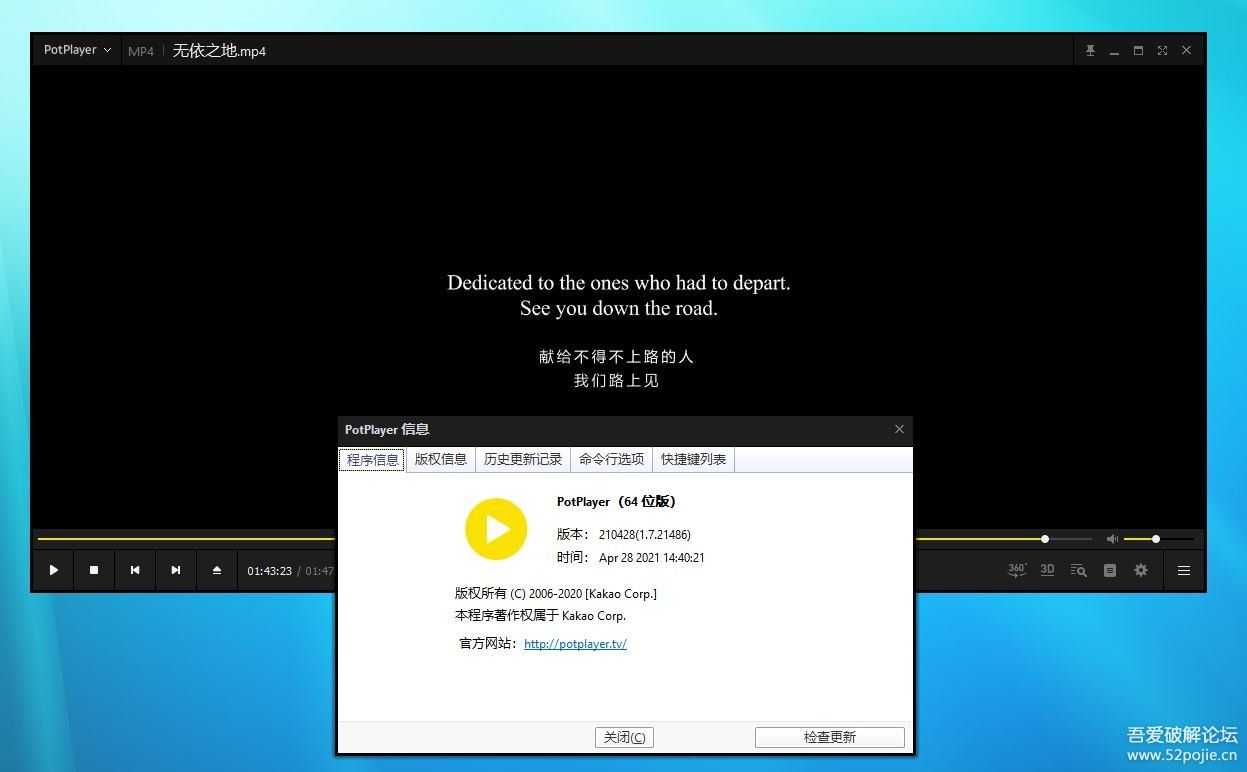Screen dimensions: 1247x772
Task: Pin the player window always on top
Action: click(x=1090, y=50)
